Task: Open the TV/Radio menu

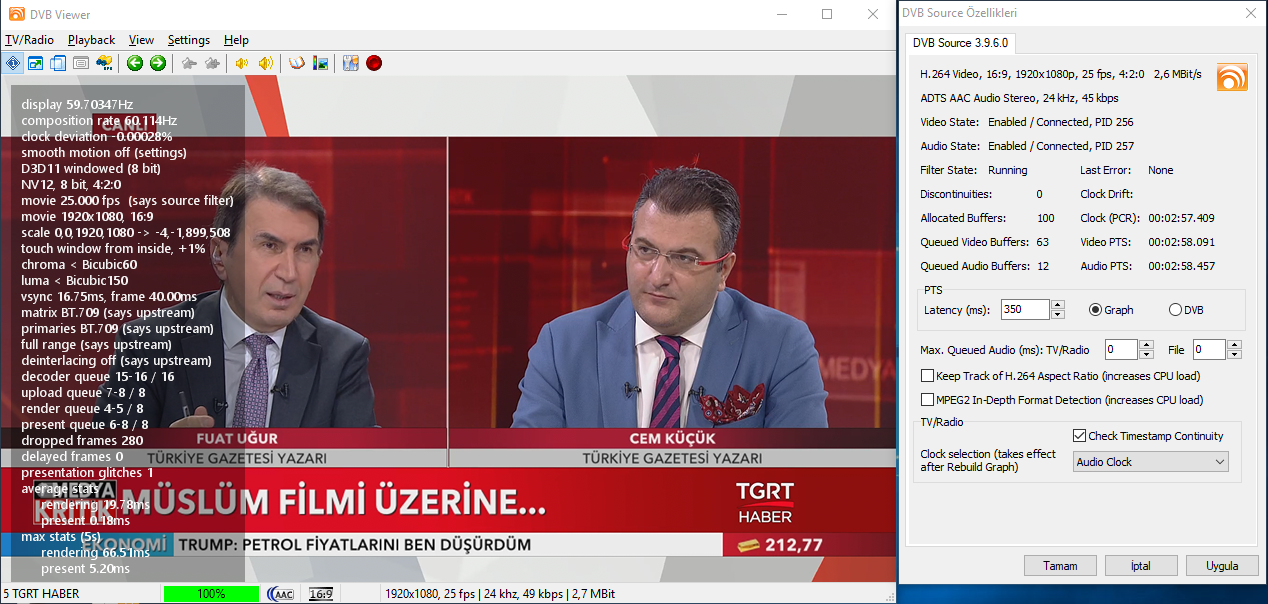Action: [29, 40]
